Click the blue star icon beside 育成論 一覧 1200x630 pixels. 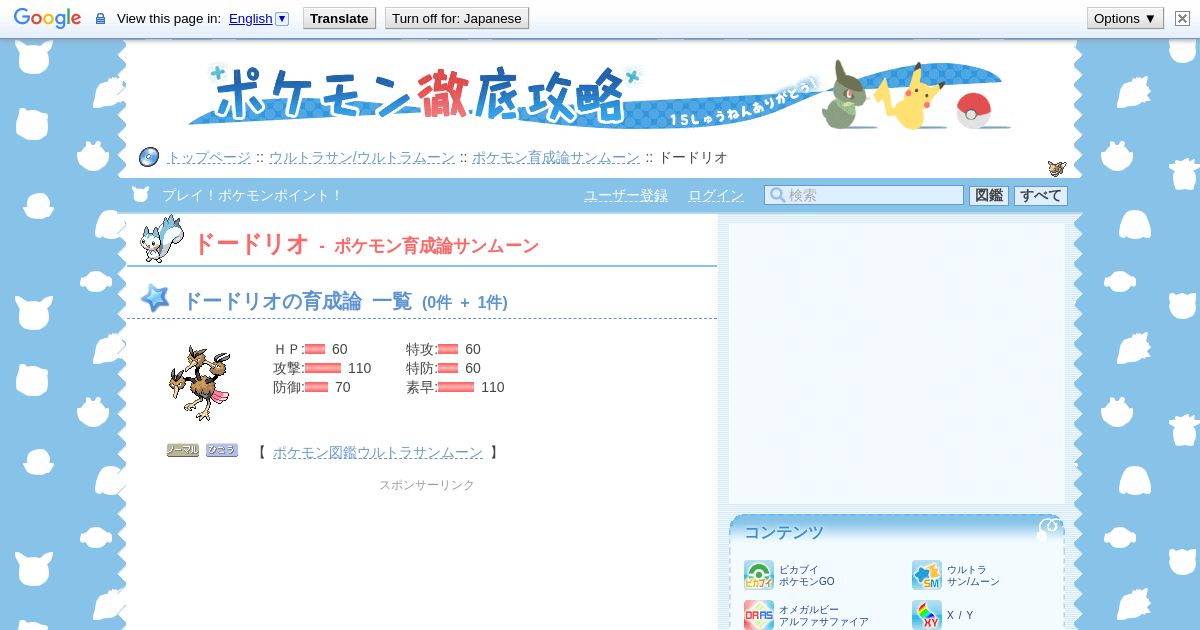(155, 298)
